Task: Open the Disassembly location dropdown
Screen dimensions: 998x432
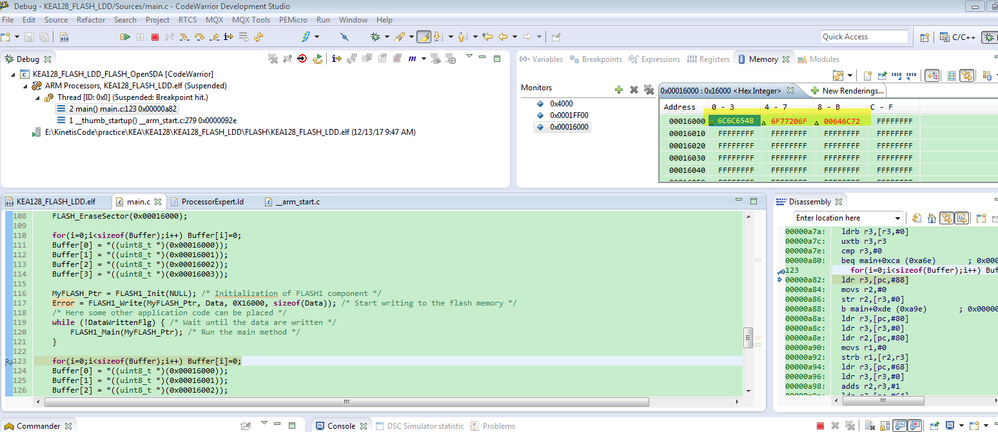Action: pyautogui.click(x=896, y=218)
